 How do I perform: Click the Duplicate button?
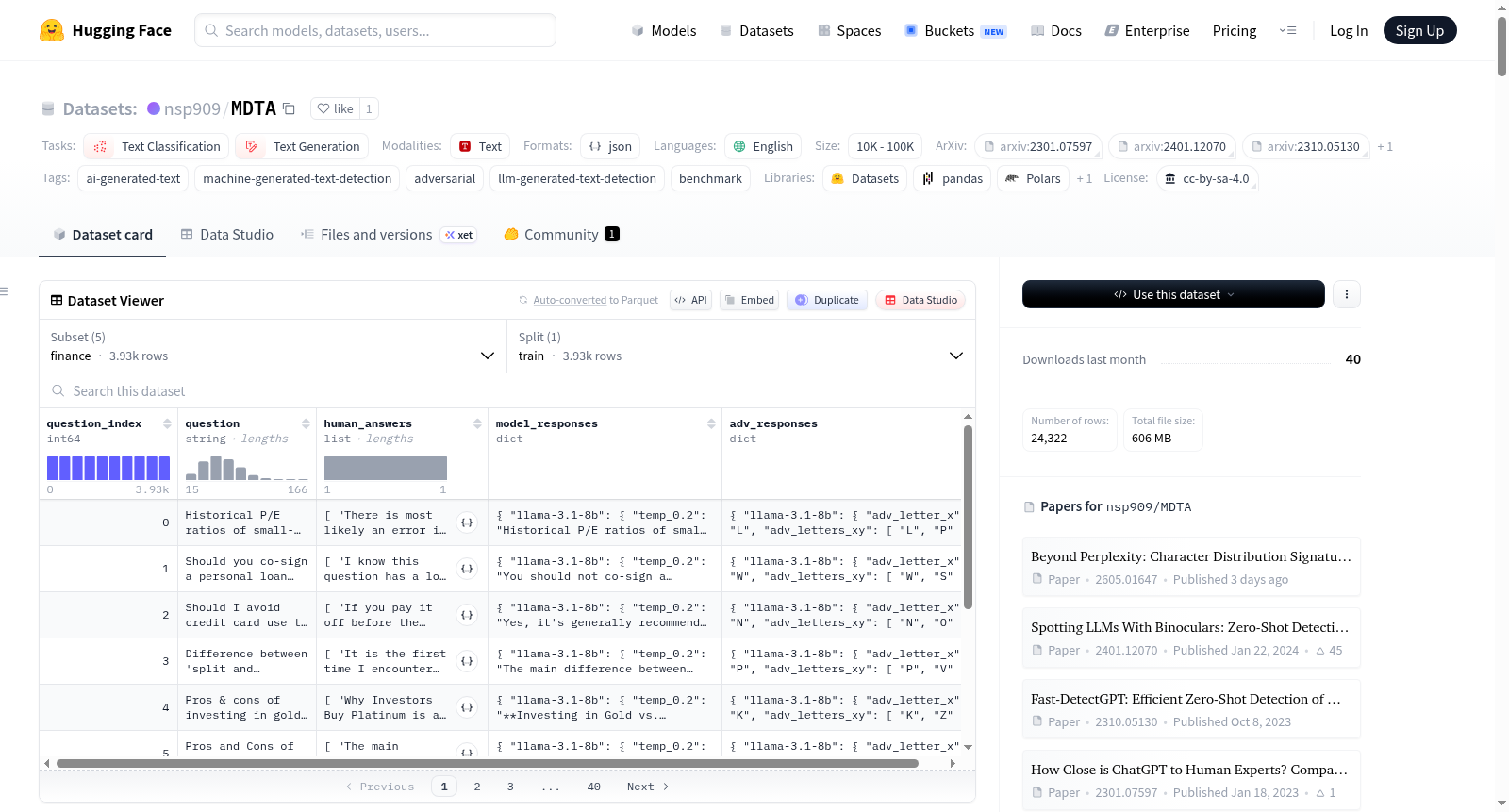pyautogui.click(x=827, y=300)
